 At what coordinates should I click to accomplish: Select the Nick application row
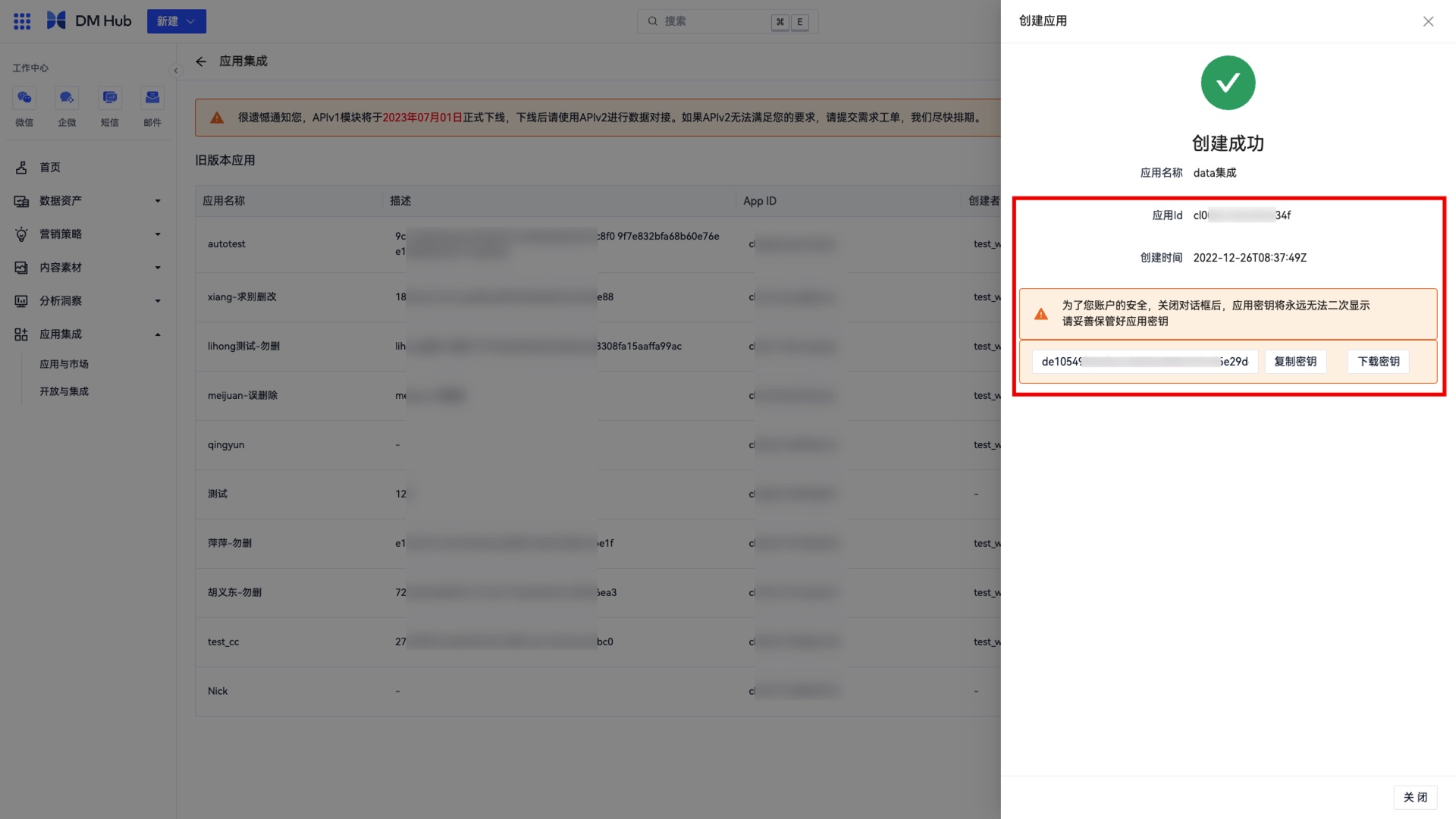tap(598, 692)
